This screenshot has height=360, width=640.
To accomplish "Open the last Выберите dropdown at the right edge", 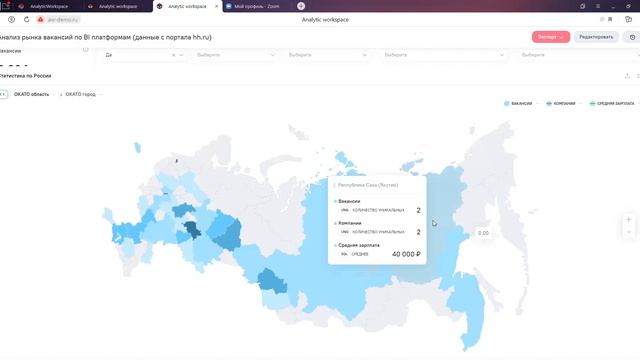I will [x=579, y=55].
